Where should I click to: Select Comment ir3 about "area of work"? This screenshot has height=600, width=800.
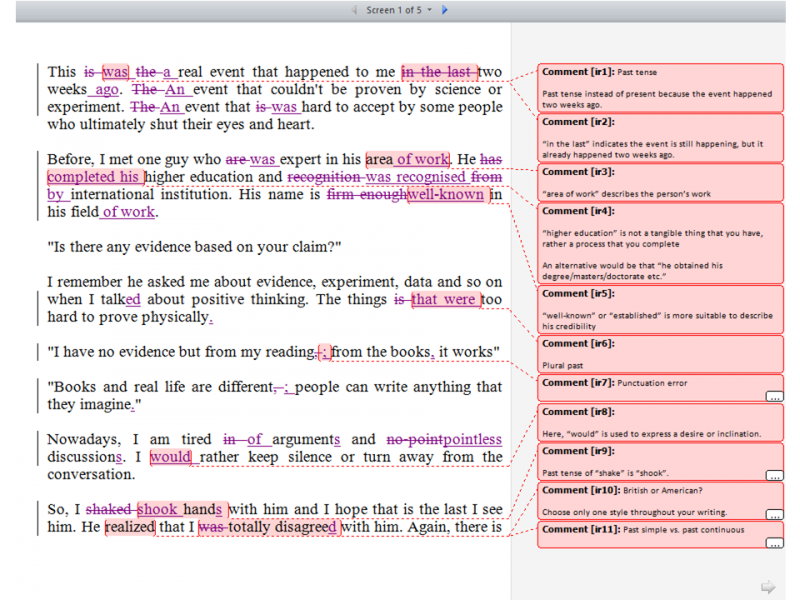660,183
